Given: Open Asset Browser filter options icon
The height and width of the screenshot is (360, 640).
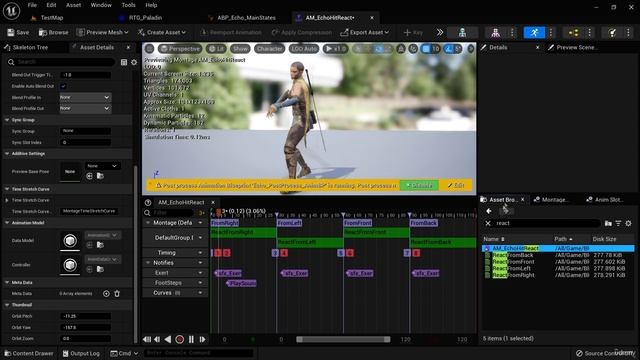Looking at the screenshot, I should coord(618,223).
